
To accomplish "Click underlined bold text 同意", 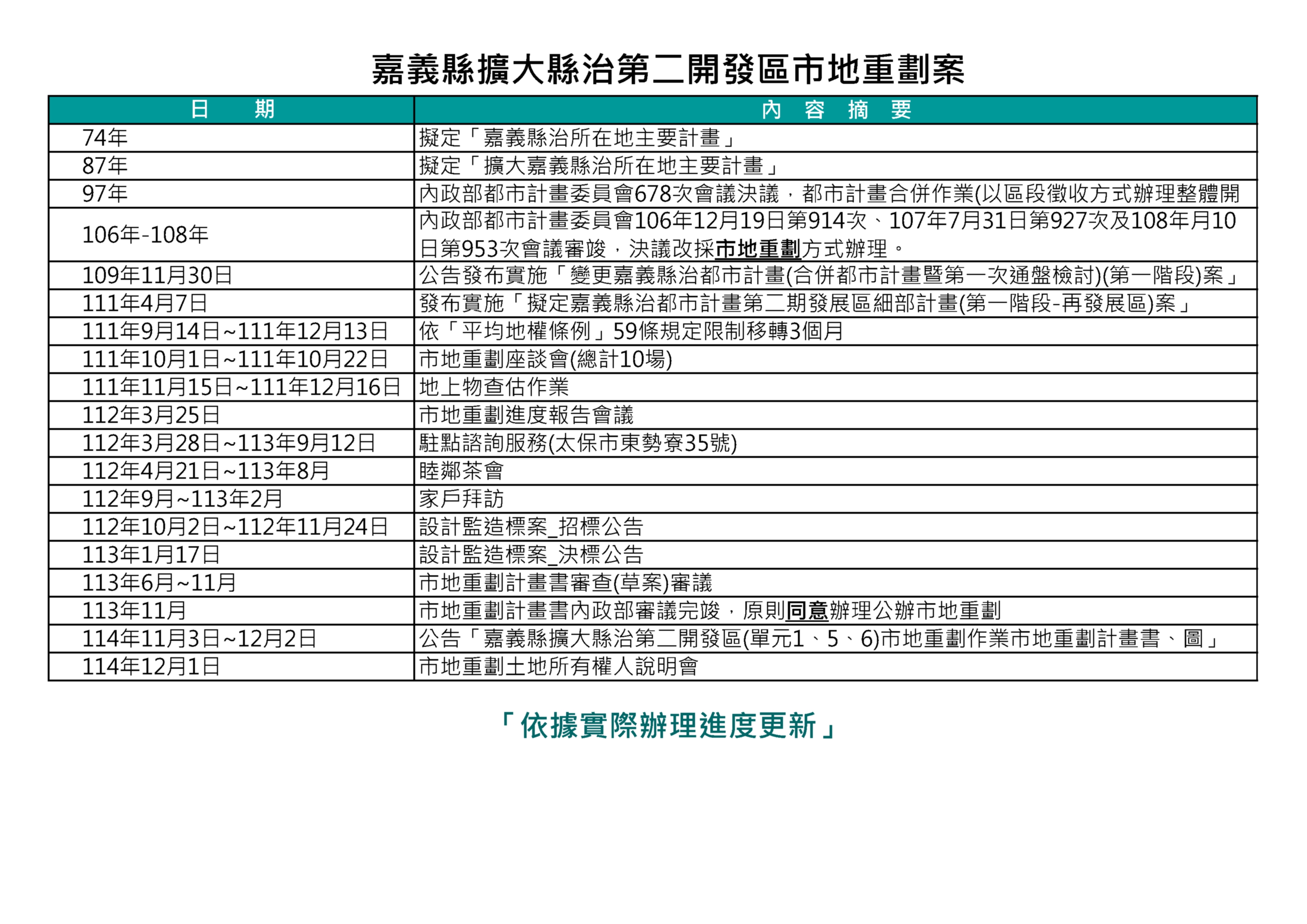I will pos(806,611).
